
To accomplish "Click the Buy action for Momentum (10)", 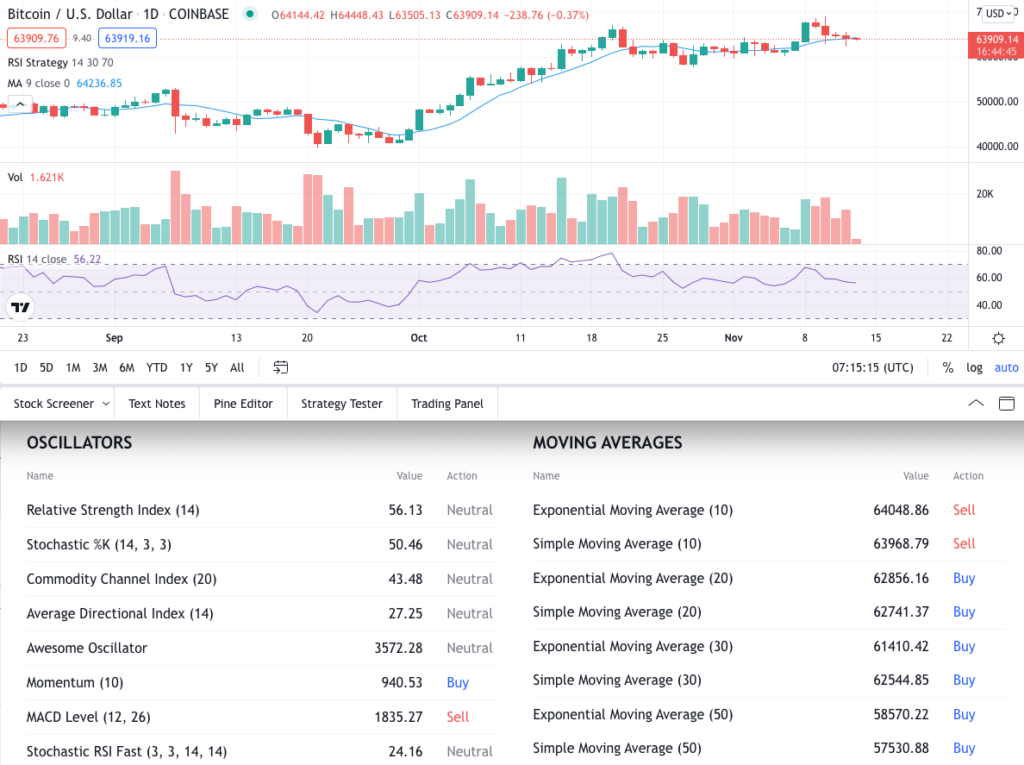I will (x=458, y=683).
